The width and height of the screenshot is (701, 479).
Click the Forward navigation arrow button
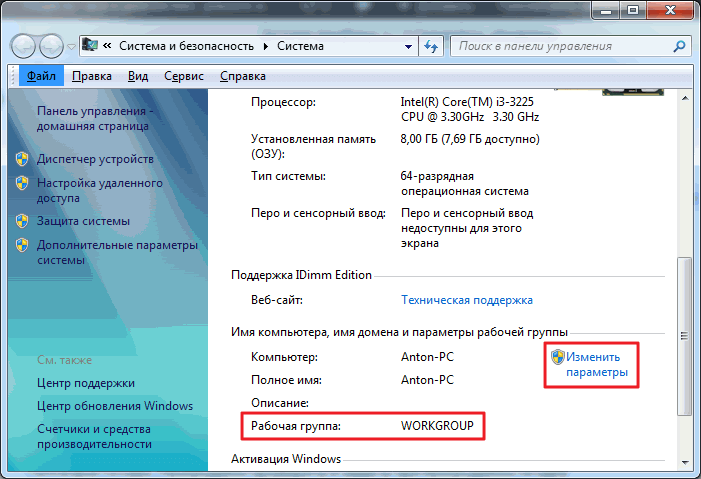(51, 46)
